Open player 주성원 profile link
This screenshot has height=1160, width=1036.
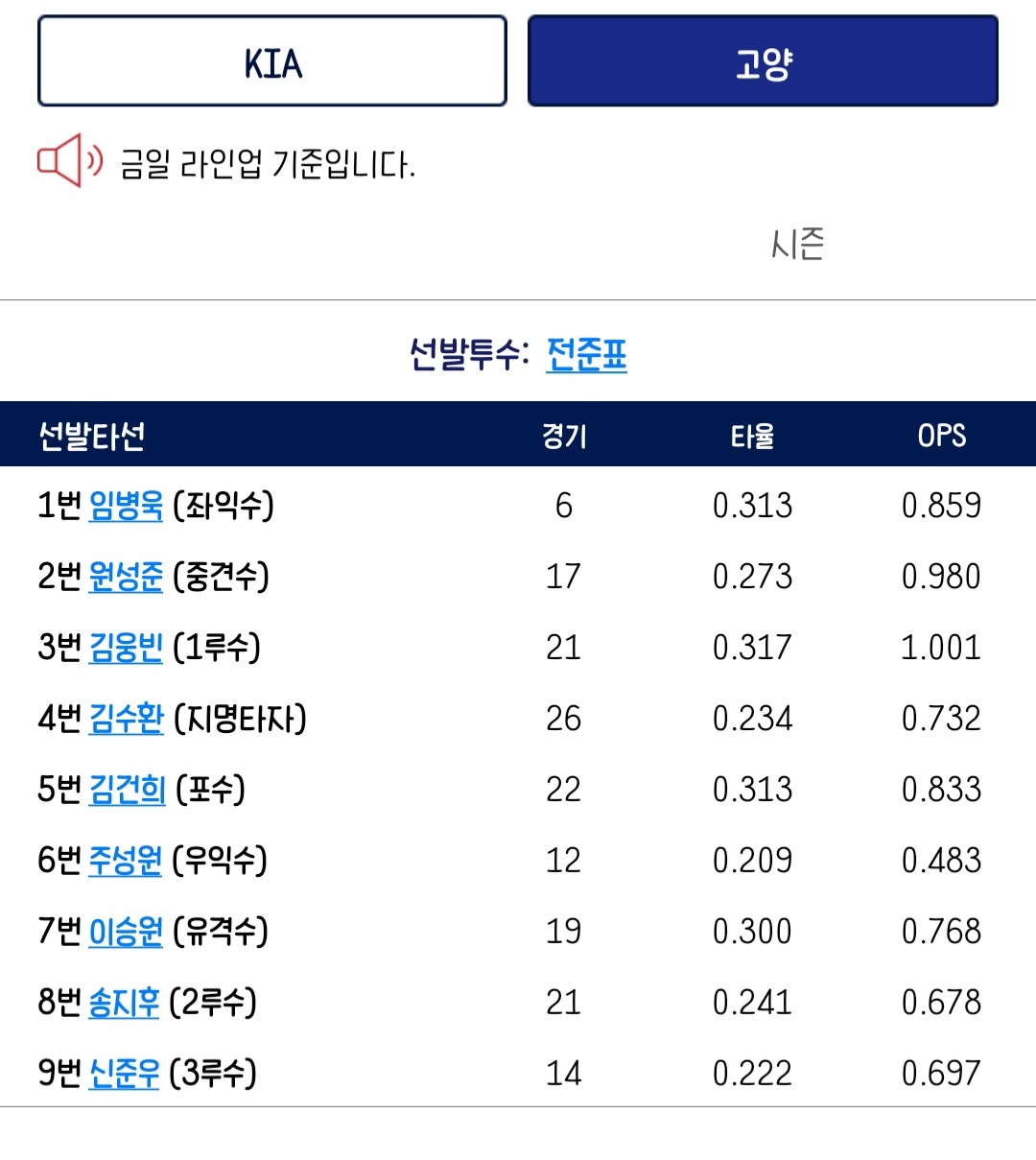pyautogui.click(x=125, y=861)
